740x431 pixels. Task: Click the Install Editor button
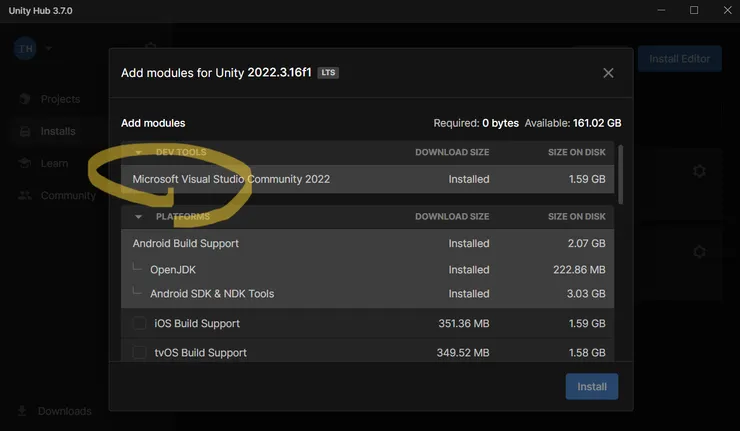[679, 59]
